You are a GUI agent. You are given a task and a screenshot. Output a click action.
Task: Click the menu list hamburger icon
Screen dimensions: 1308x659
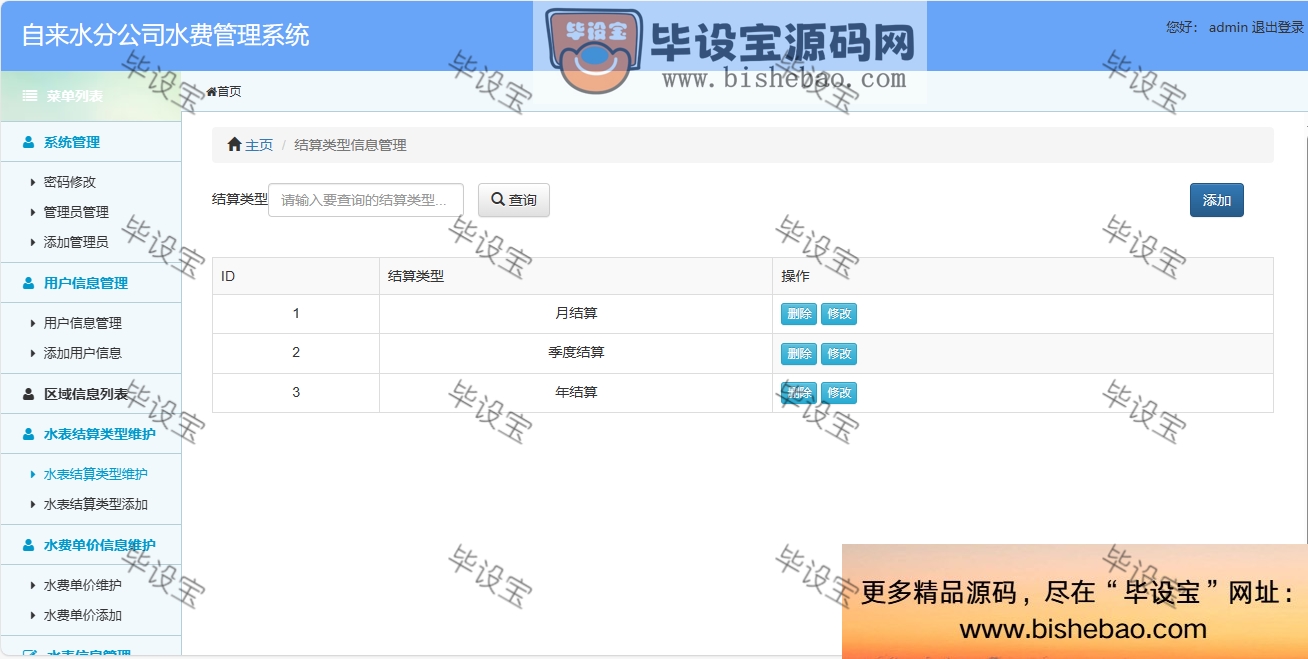click(30, 96)
